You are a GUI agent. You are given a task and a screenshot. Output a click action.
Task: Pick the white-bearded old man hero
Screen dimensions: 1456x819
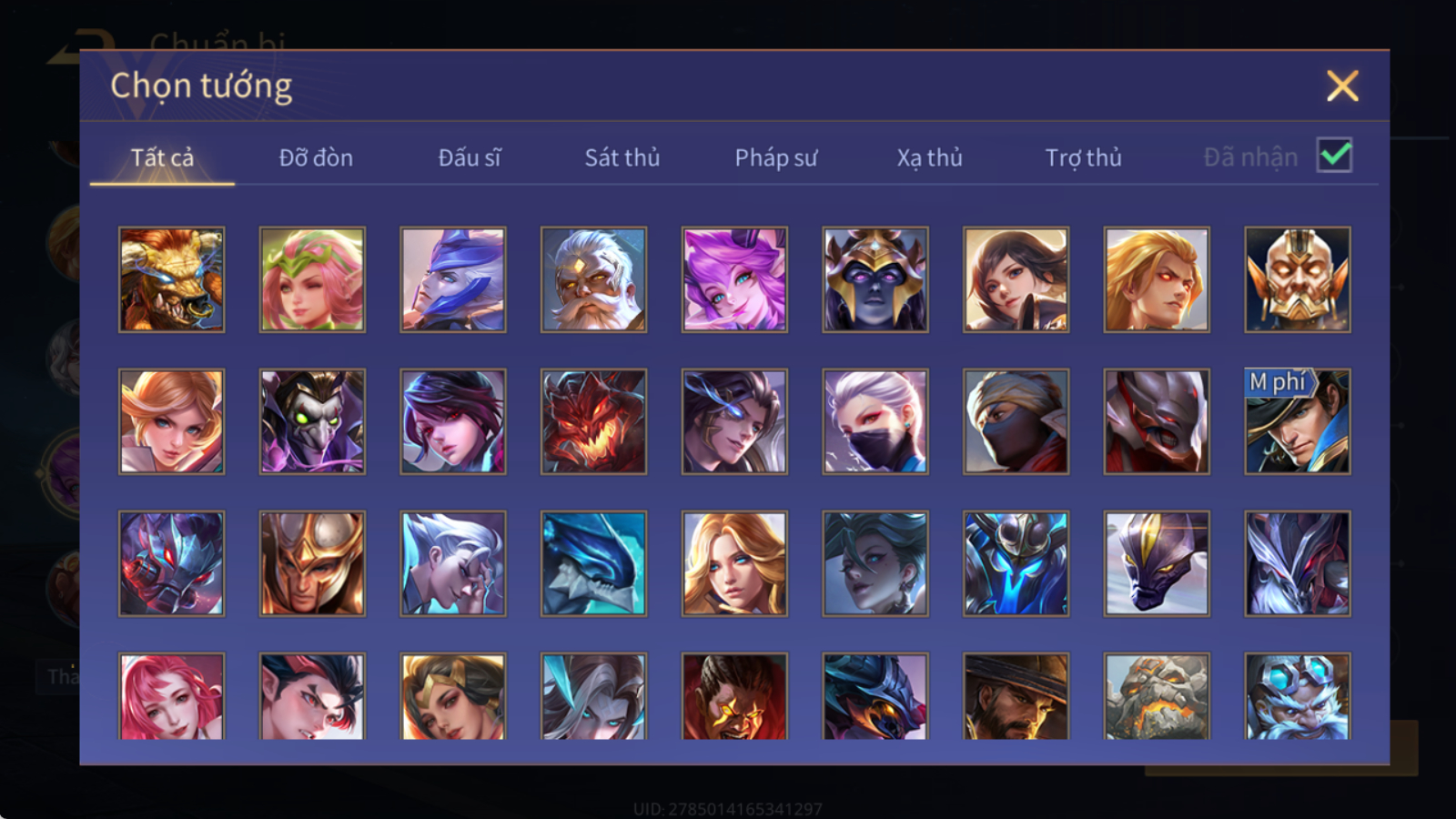593,279
